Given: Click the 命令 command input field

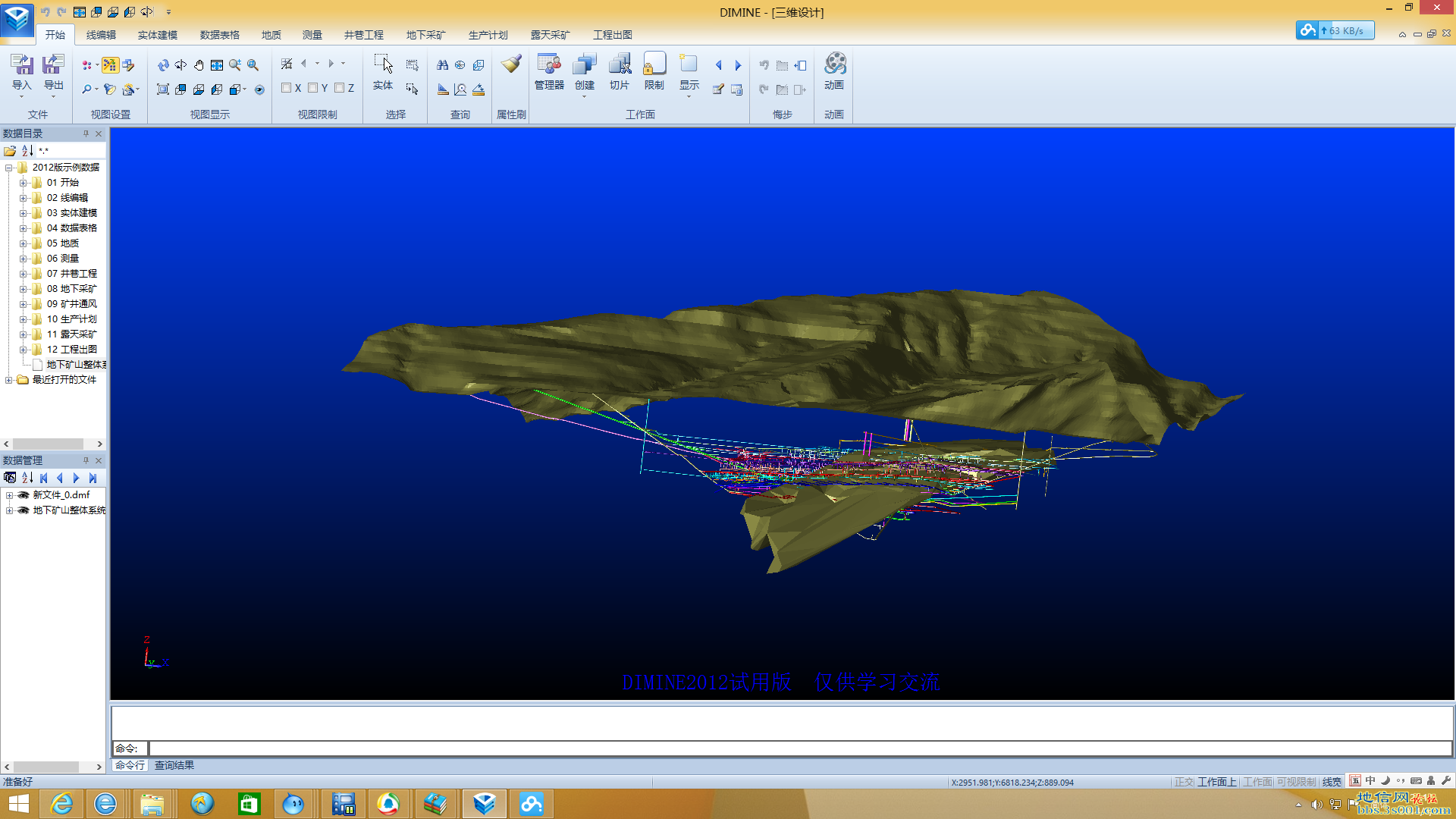Looking at the screenshot, I should [x=800, y=748].
